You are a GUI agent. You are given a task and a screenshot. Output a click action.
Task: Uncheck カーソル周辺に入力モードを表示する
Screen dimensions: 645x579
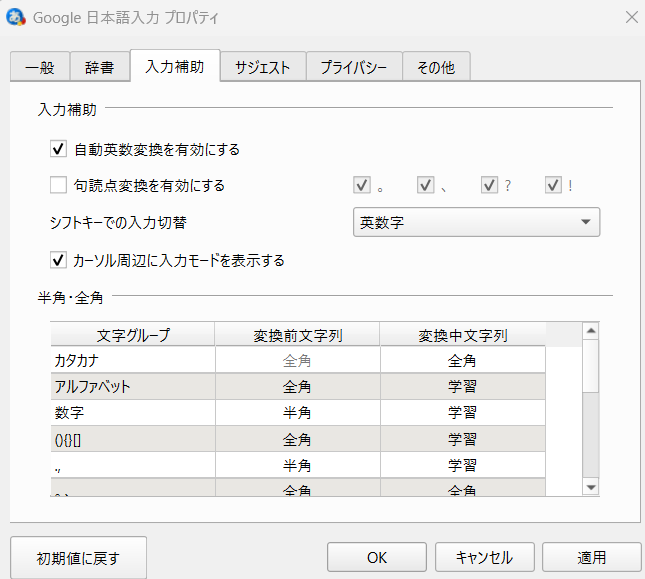point(58,260)
